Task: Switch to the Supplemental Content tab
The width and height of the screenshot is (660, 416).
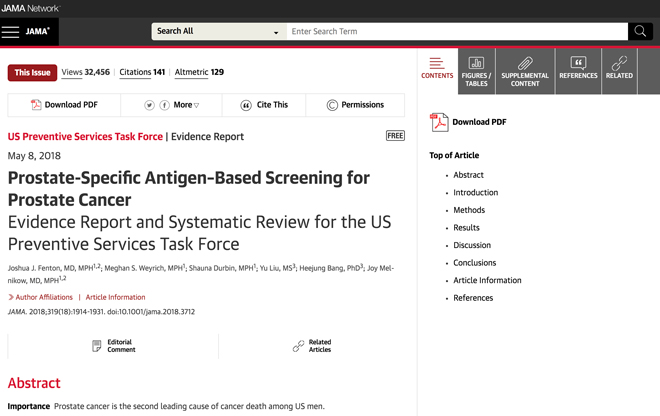Action: tap(525, 71)
